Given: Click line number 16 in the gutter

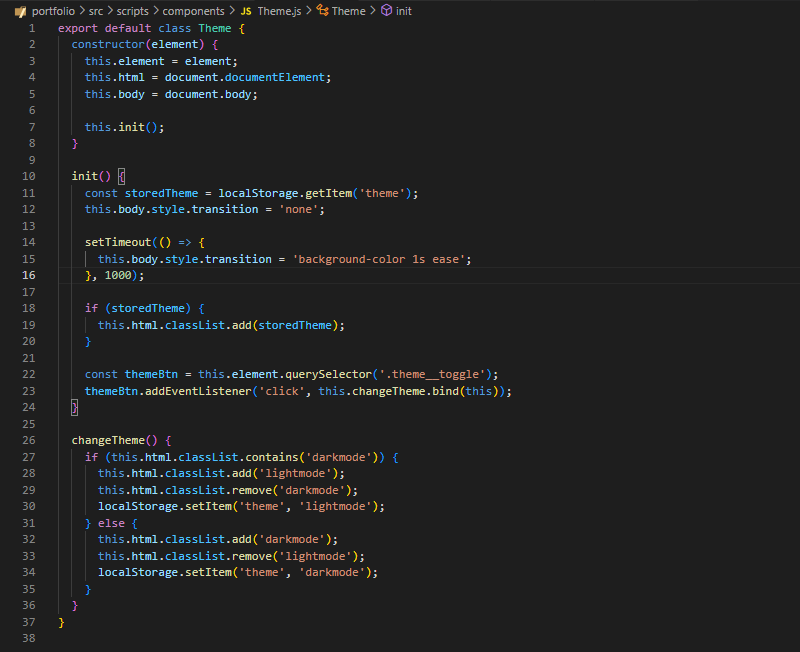Looking at the screenshot, I should (28, 275).
